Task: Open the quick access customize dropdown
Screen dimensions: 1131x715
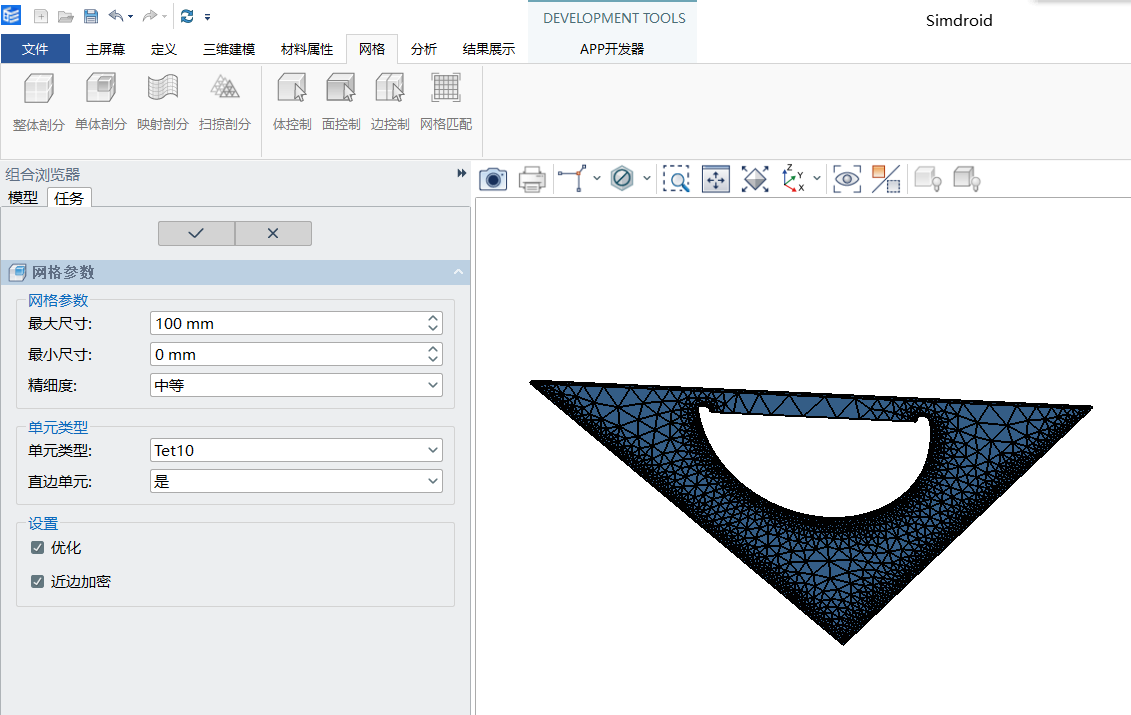Action: point(208,17)
